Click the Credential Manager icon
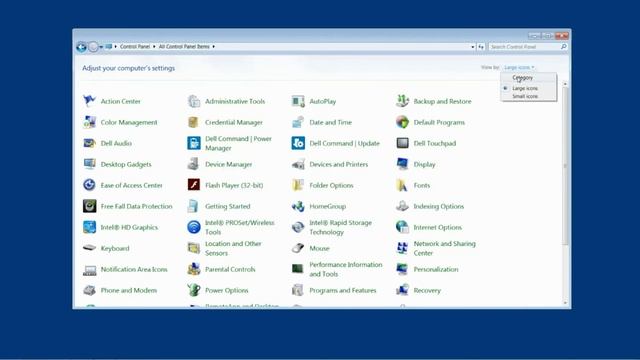The height and width of the screenshot is (360, 640). pos(194,122)
